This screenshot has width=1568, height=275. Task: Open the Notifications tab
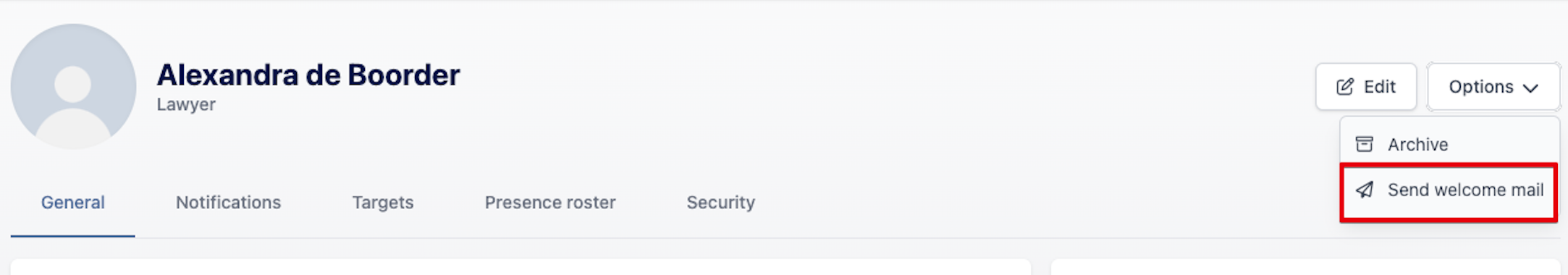pos(228,203)
